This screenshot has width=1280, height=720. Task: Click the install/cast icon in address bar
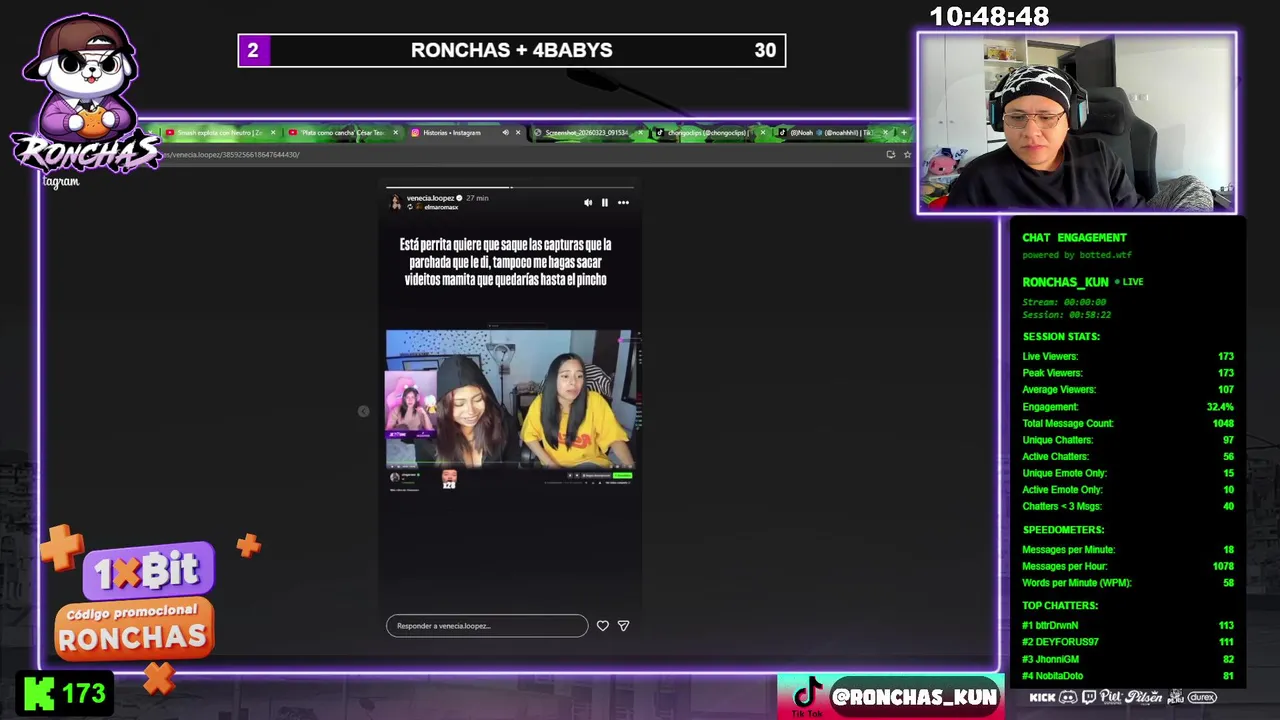tap(890, 154)
